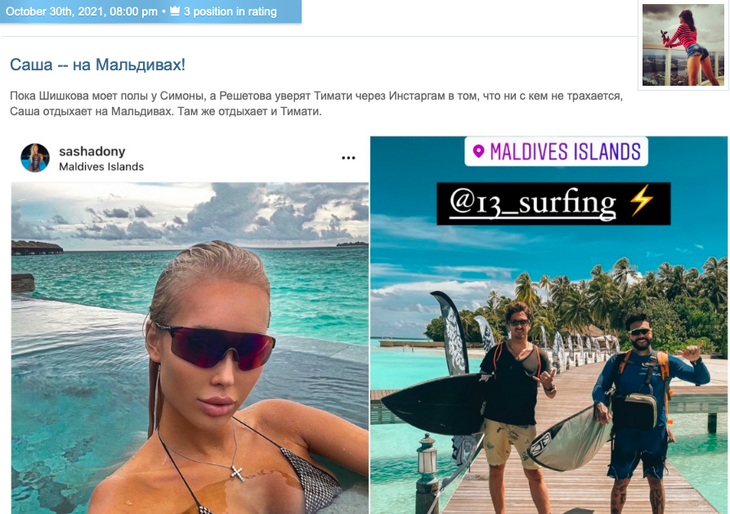Click the post description paragraph text
The image size is (730, 514).
(316, 104)
